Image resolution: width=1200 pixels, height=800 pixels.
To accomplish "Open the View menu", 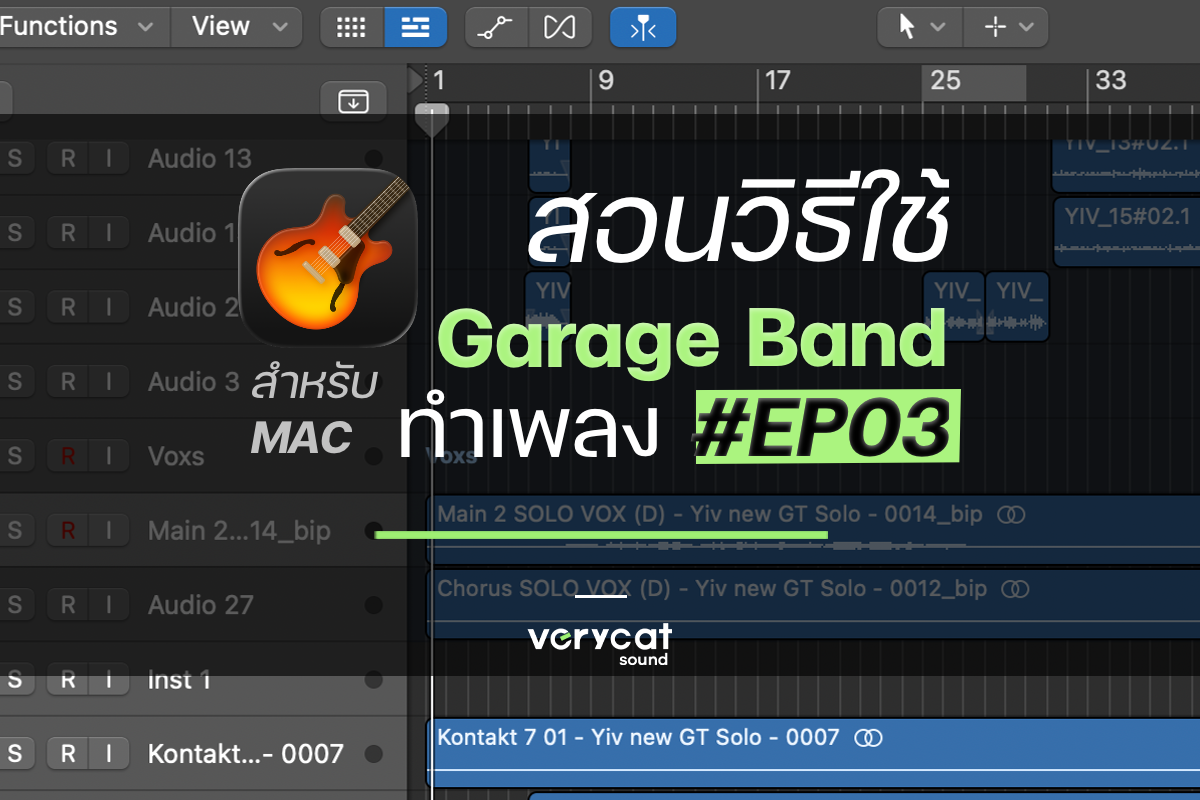I will (236, 26).
